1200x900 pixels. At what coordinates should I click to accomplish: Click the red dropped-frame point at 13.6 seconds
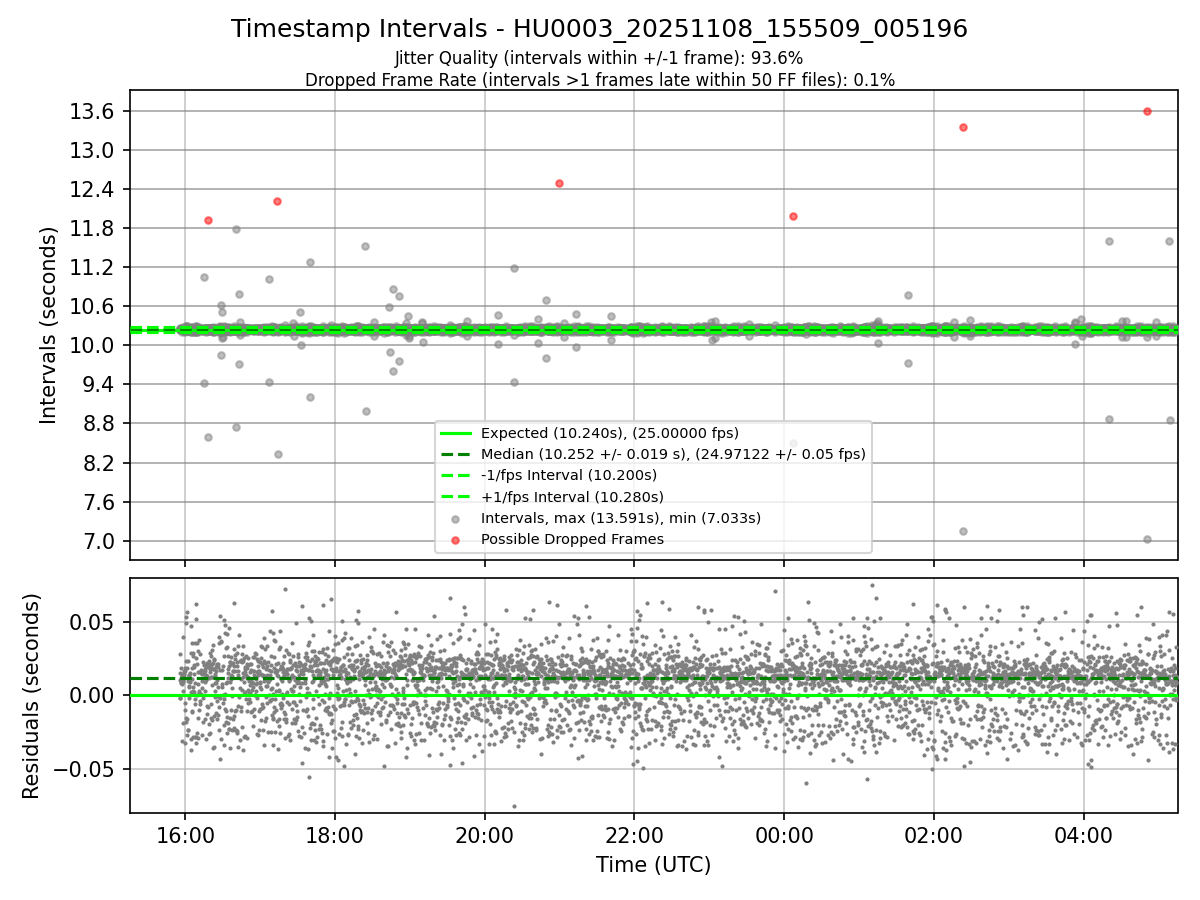pos(1147,111)
